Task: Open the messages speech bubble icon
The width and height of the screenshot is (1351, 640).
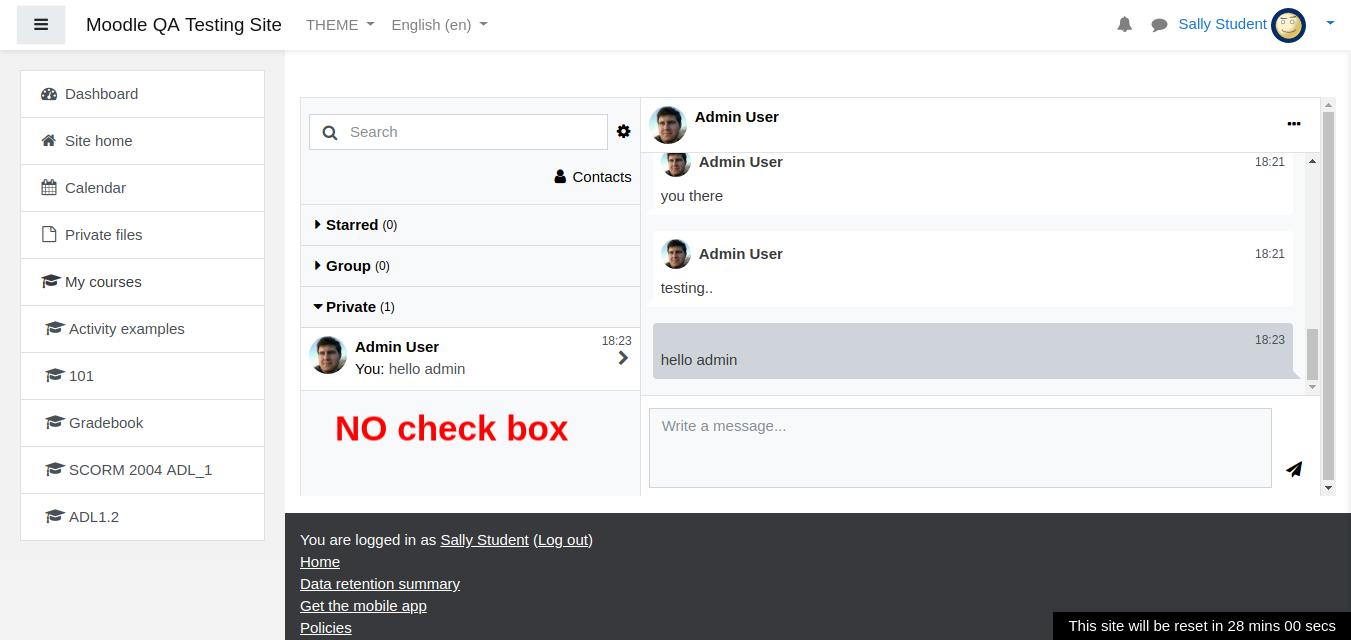Action: [x=1159, y=25]
